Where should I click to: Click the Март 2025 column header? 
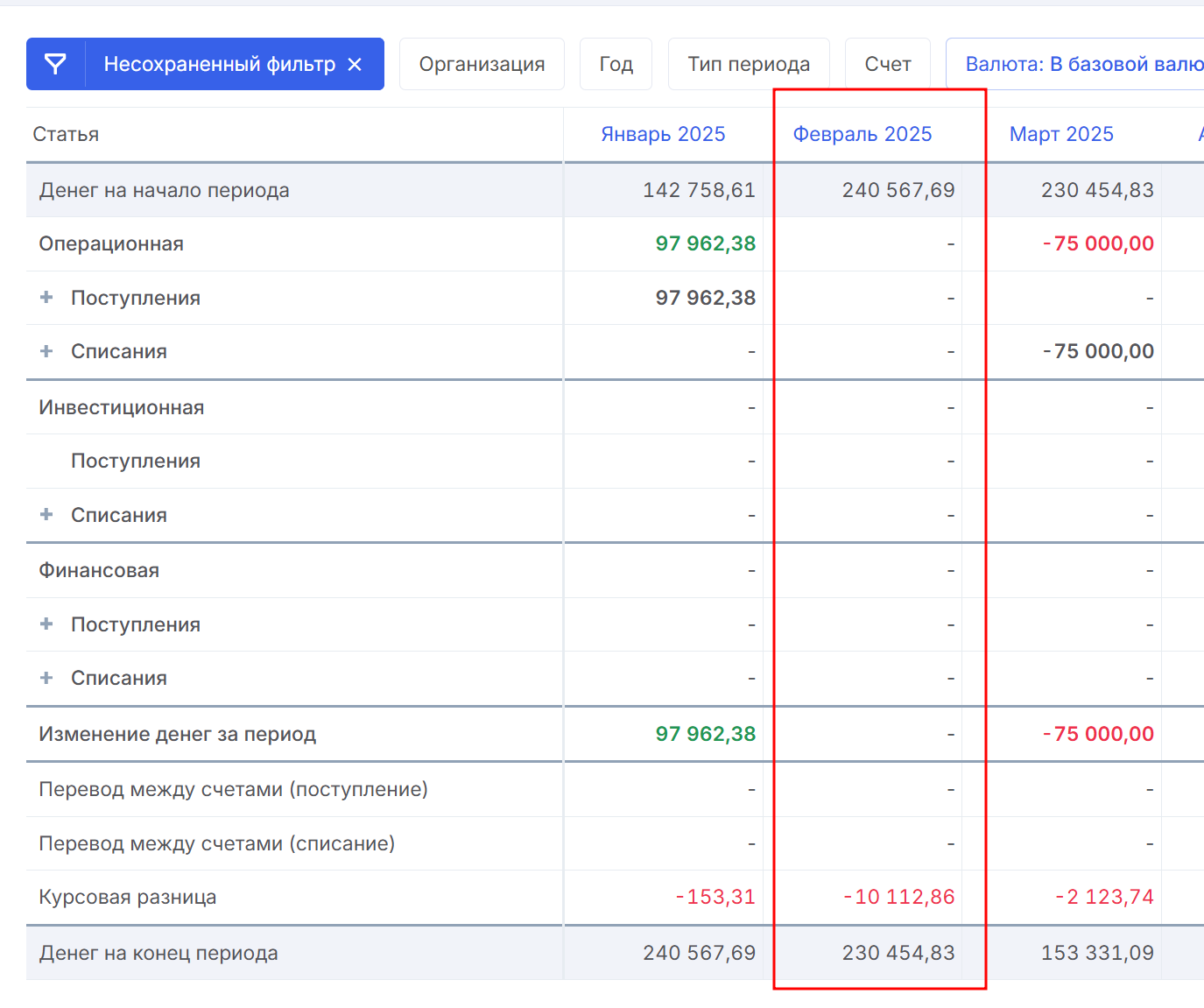(x=1061, y=134)
